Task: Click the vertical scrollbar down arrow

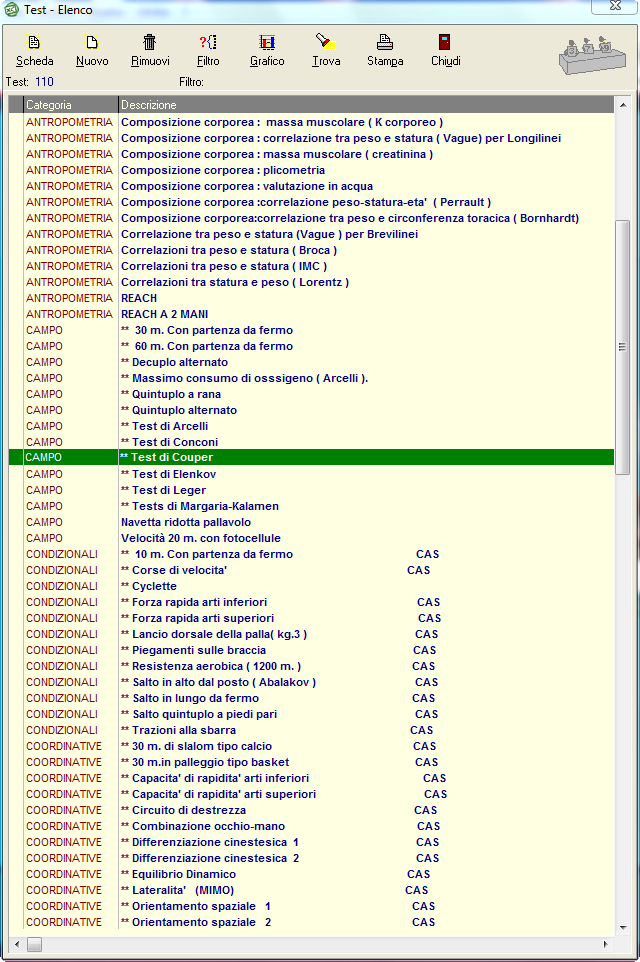Action: coord(623,927)
